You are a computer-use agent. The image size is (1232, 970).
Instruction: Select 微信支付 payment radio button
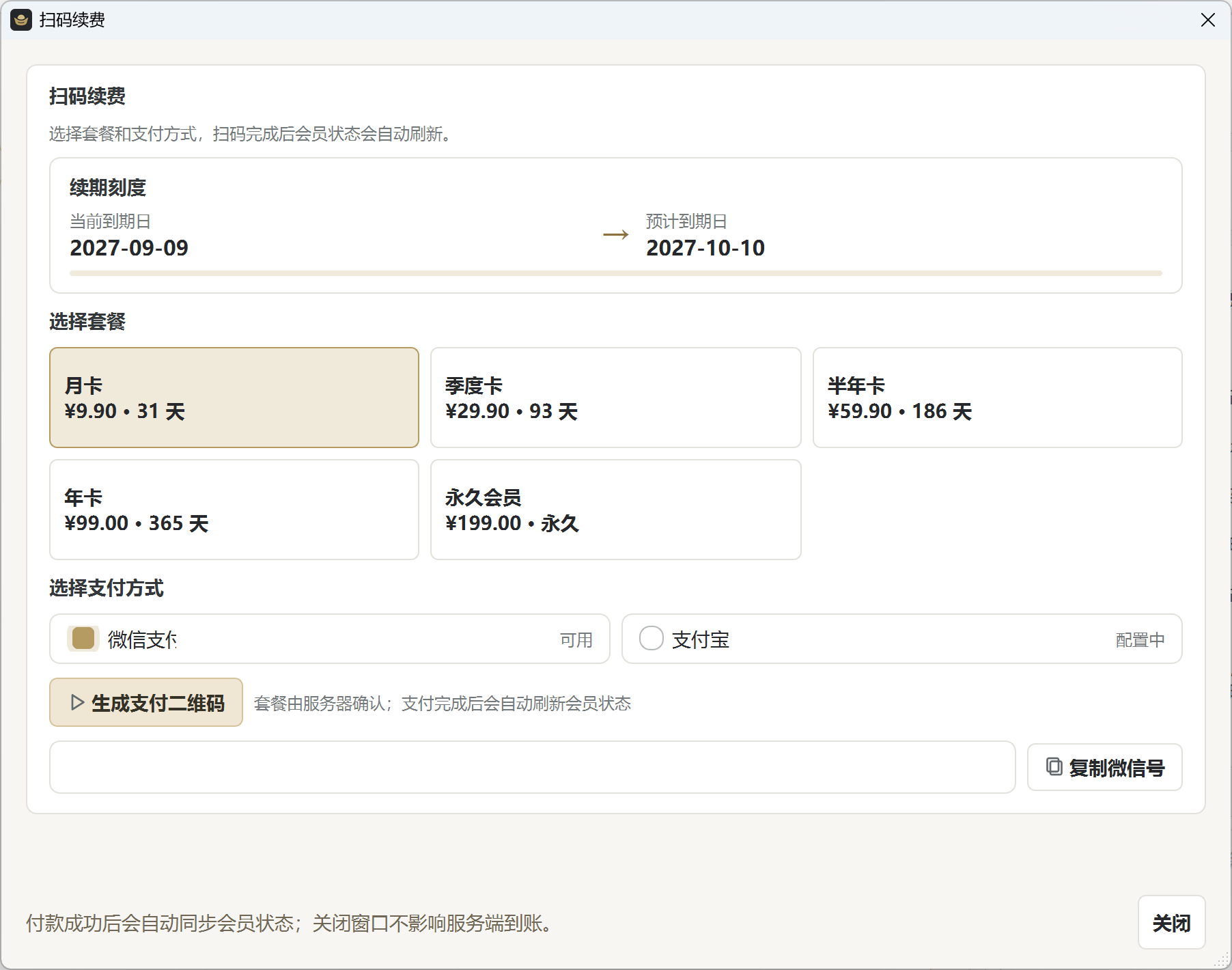click(x=83, y=639)
